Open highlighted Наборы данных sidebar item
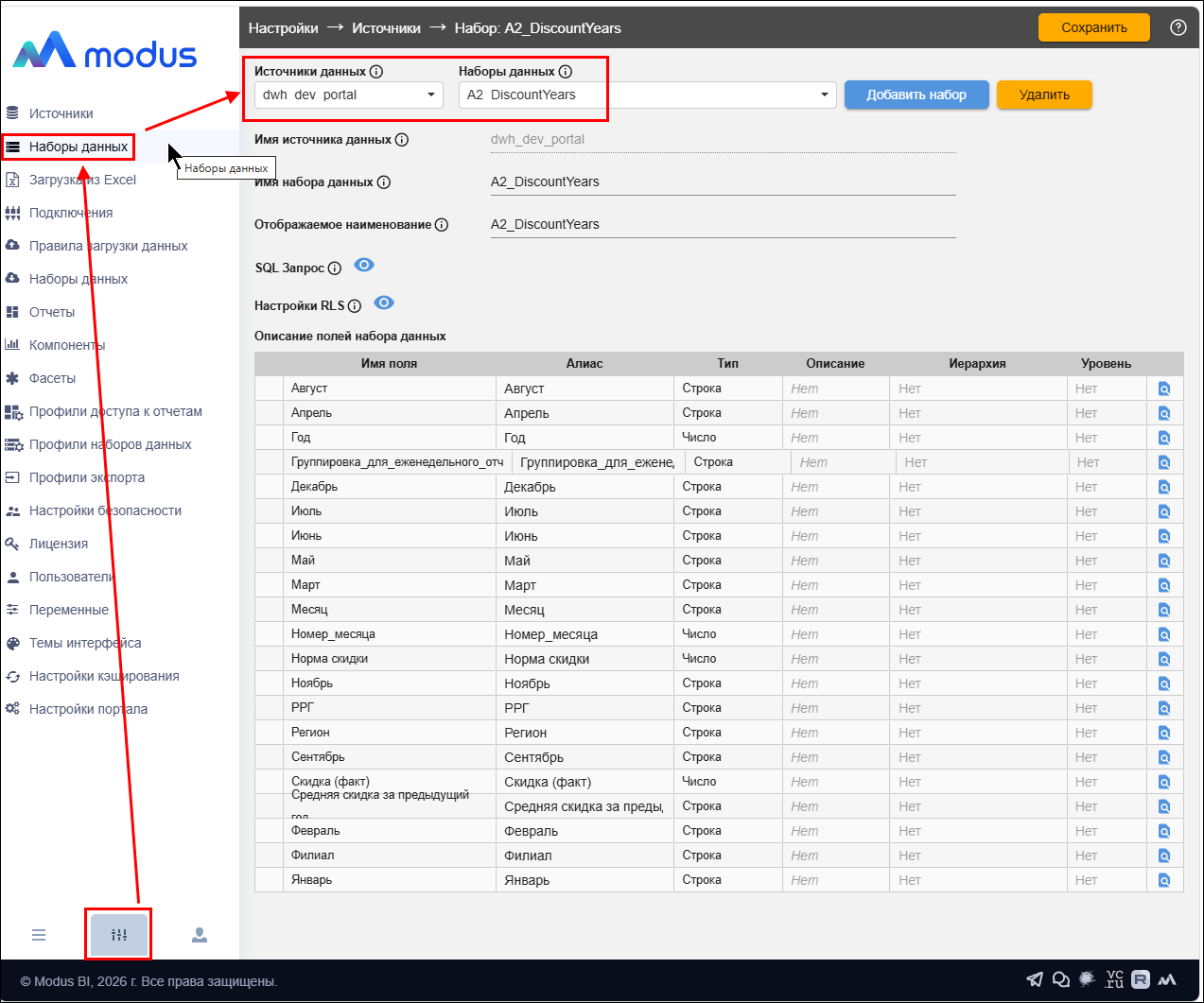1204x1003 pixels. coord(78,147)
